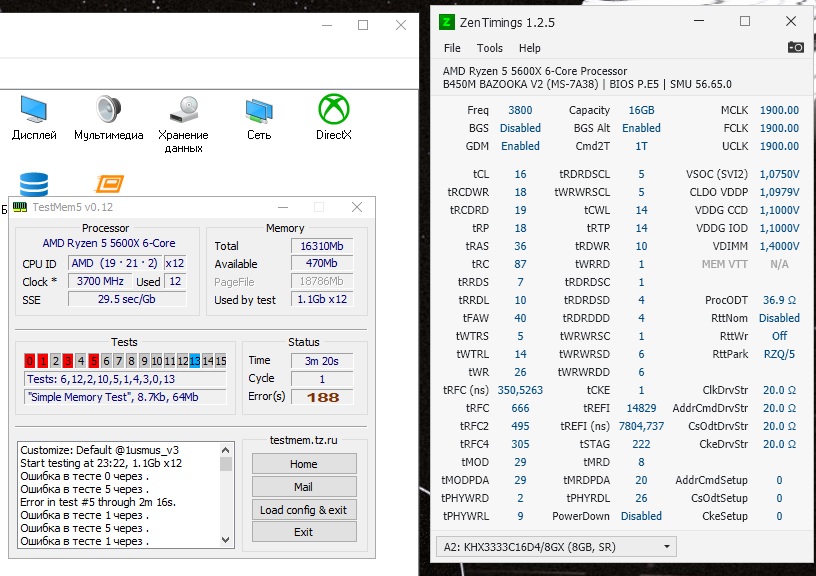Image resolution: width=816 pixels, height=576 pixels.
Task: Click the orange benchmark chip icon
Action: [x=109, y=184]
